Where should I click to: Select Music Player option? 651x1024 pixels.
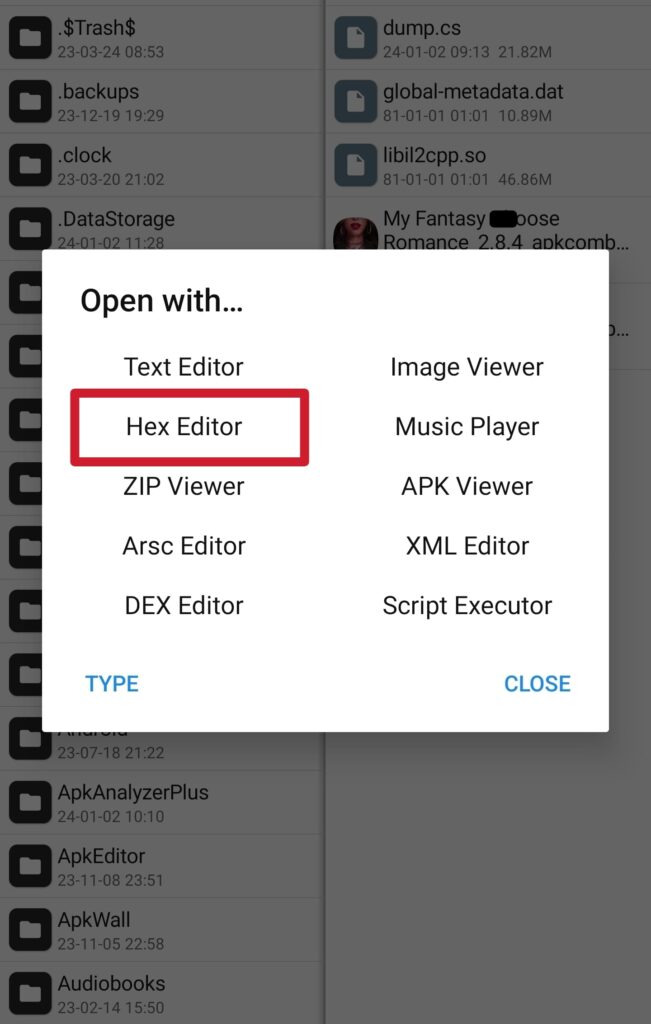pos(467,426)
